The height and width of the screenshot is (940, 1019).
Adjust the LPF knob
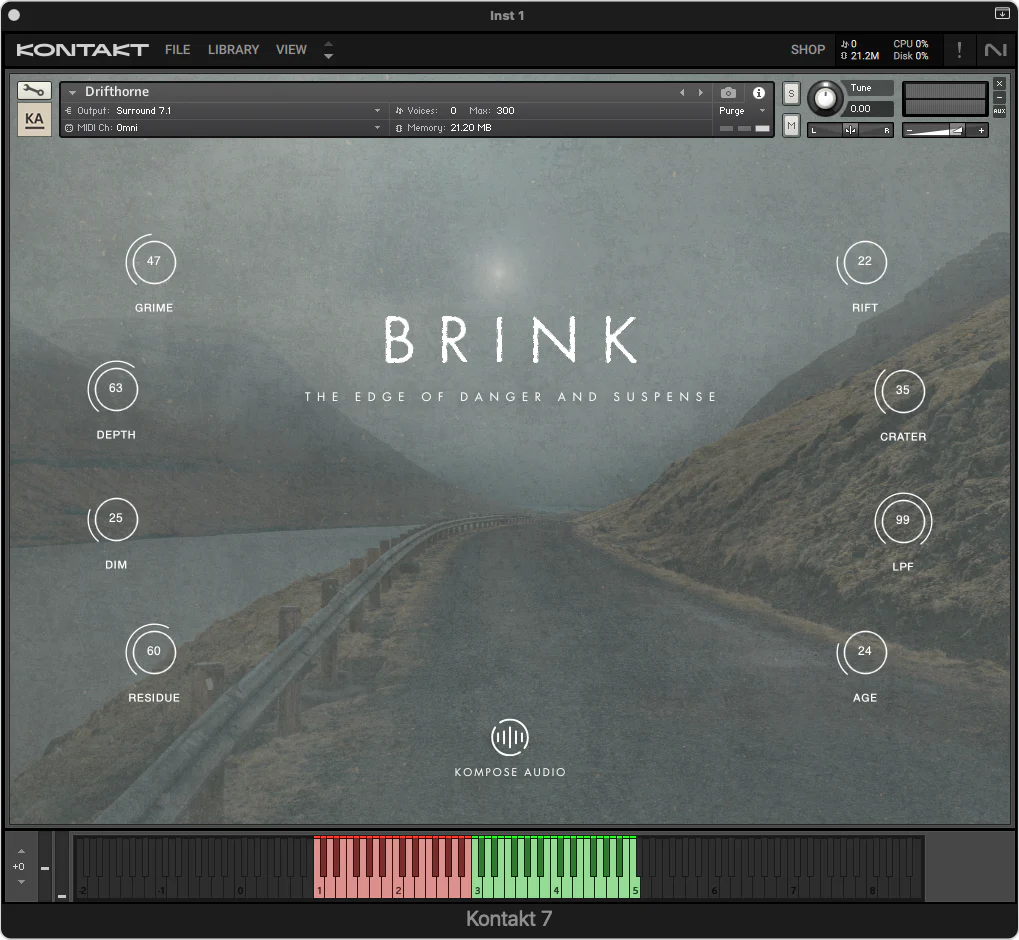point(902,520)
